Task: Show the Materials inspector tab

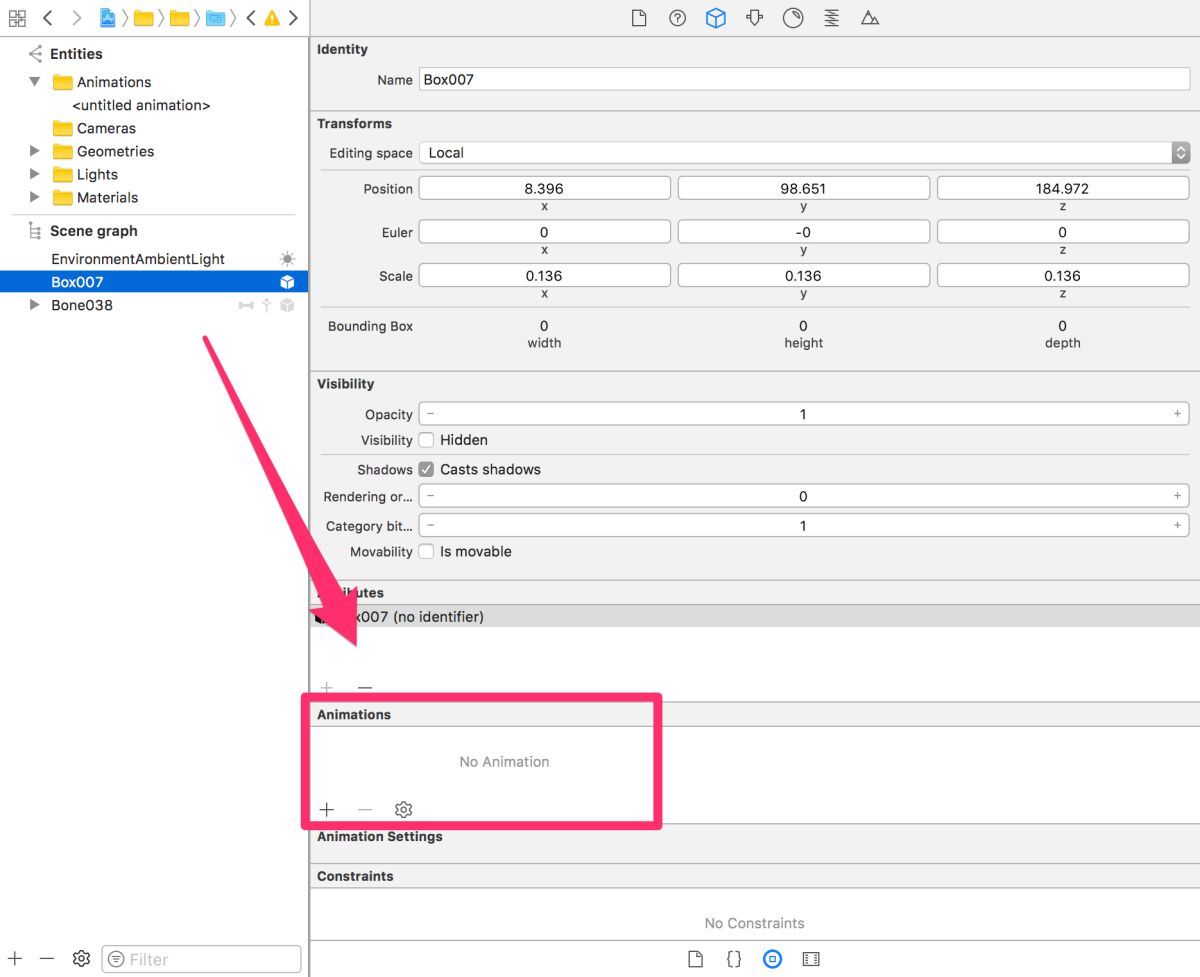Action: click(793, 18)
